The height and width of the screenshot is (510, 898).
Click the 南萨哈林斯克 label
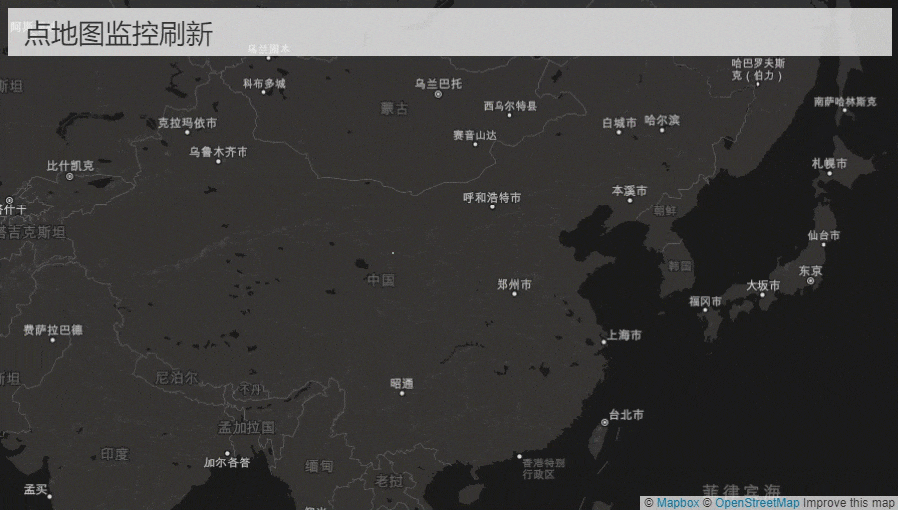pos(845,101)
